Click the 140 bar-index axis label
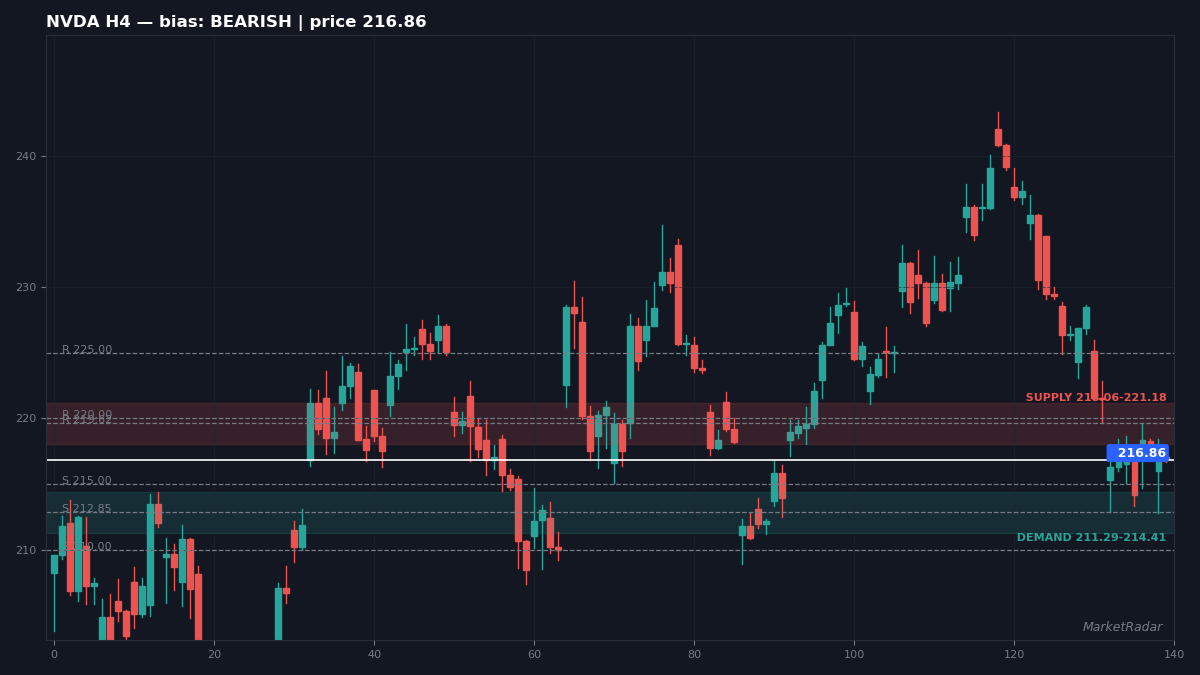Image resolution: width=1200 pixels, height=675 pixels. [1174, 655]
